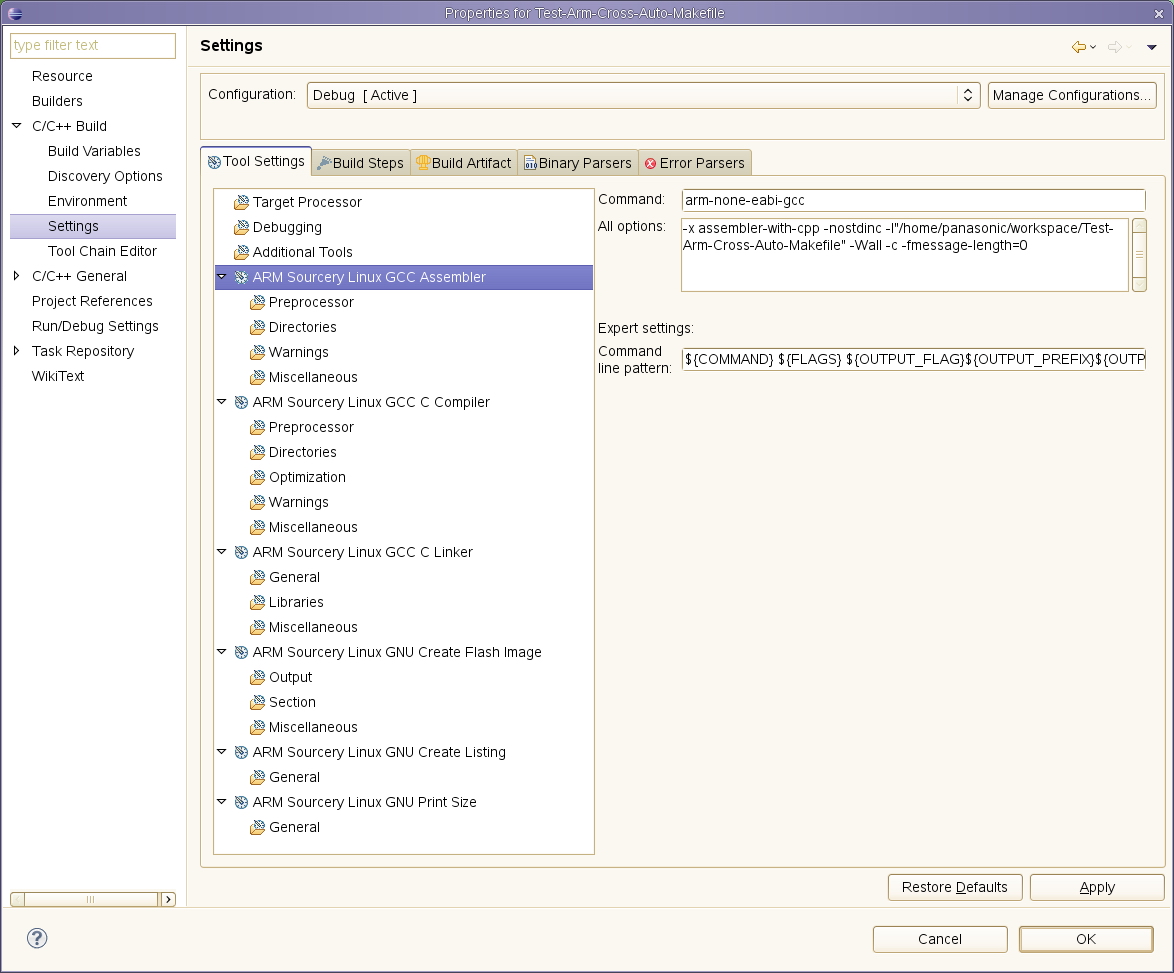
Task: Click the Command line pattern field
Action: point(913,359)
